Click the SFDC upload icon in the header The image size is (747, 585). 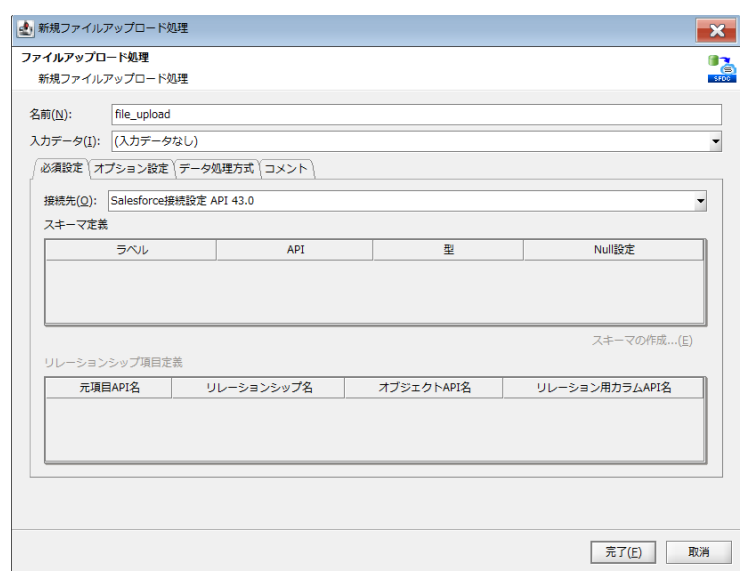pos(722,69)
